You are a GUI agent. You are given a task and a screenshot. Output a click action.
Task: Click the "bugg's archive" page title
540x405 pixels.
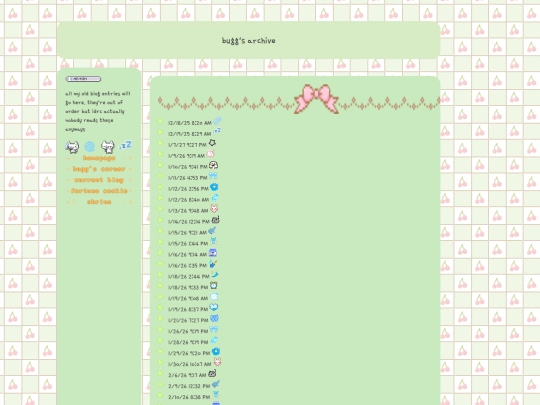(249, 41)
